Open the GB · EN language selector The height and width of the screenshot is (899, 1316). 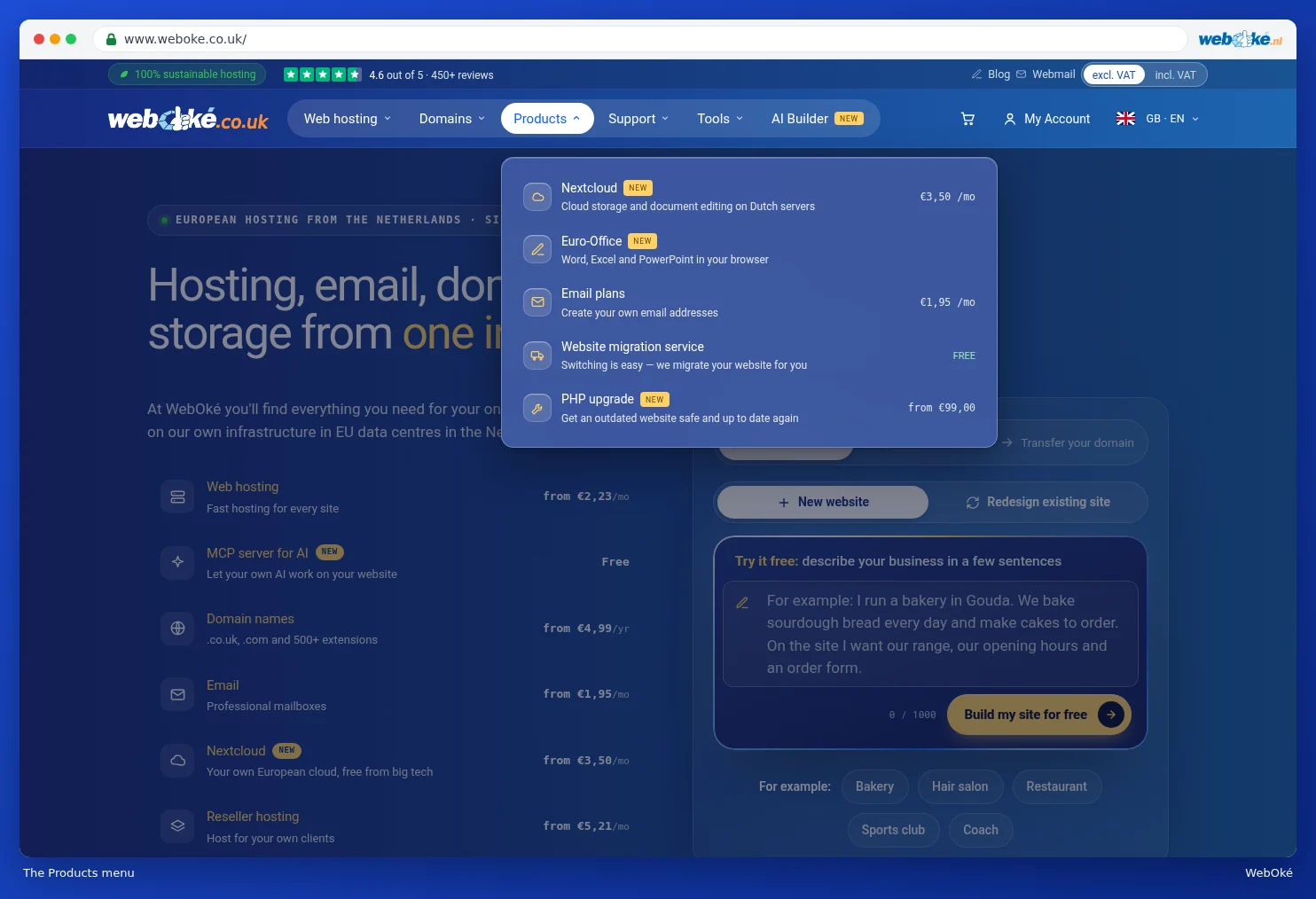click(x=1158, y=119)
